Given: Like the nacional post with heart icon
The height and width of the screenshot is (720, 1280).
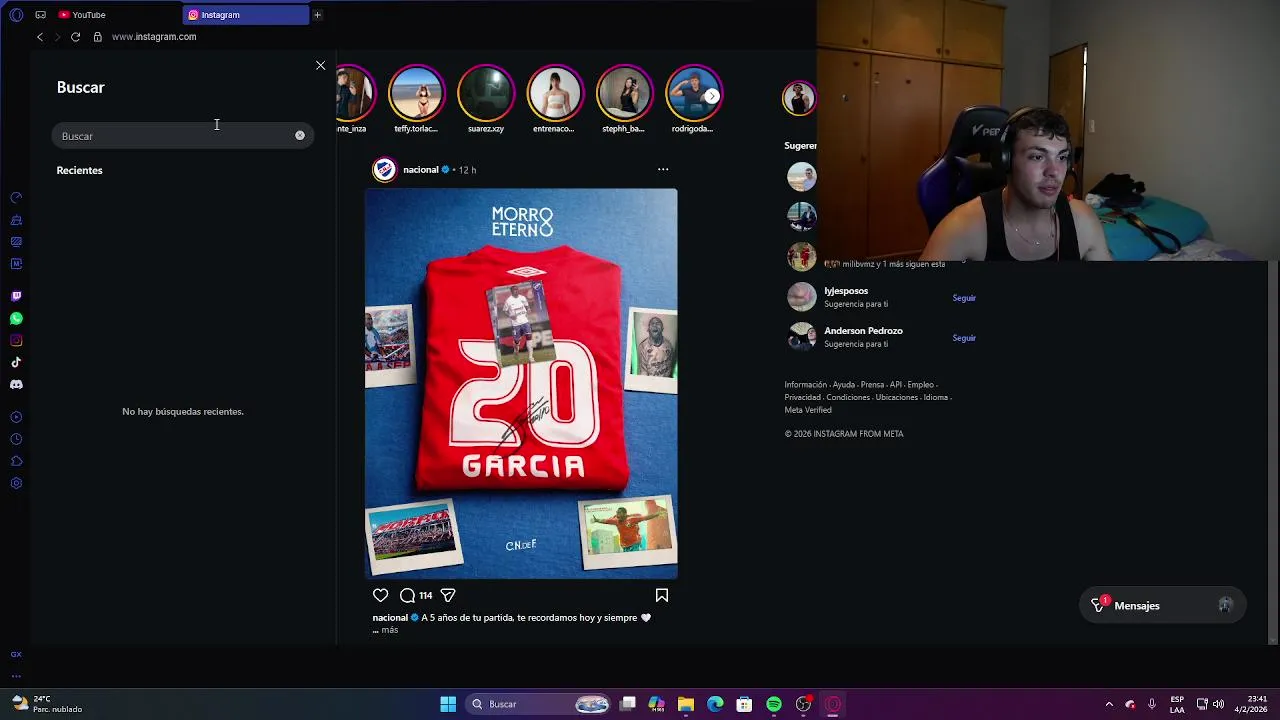Looking at the screenshot, I should [x=380, y=595].
